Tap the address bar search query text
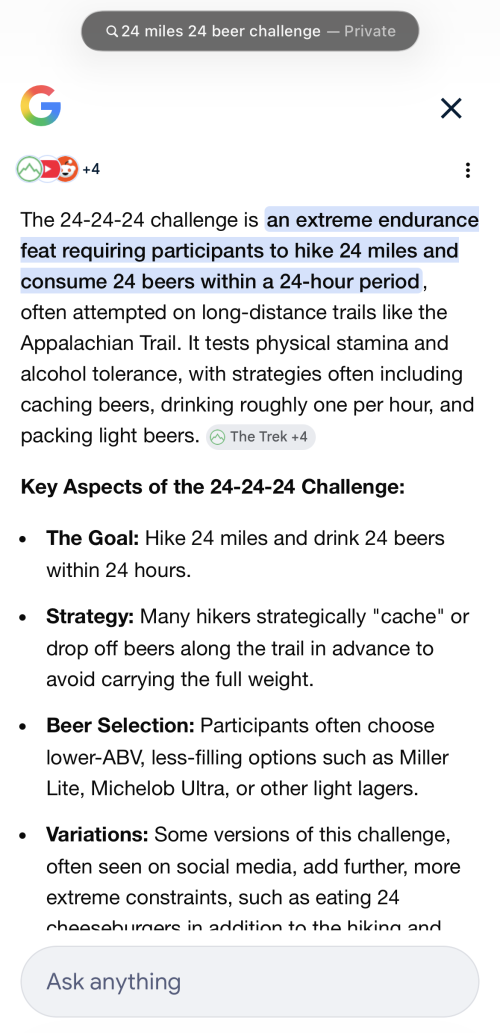The image size is (500, 1033). coord(221,31)
